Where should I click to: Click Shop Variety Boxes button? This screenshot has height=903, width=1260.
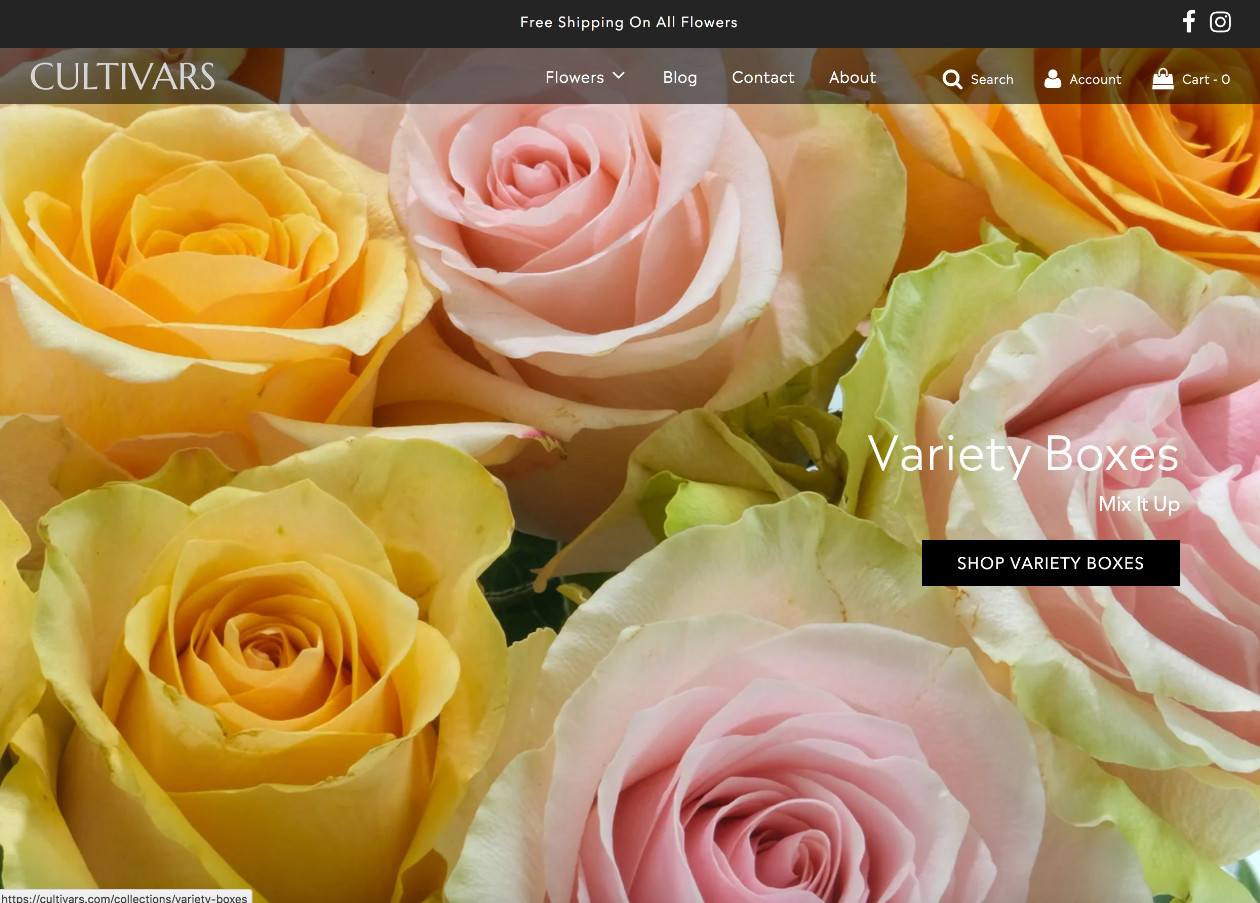(x=1050, y=563)
